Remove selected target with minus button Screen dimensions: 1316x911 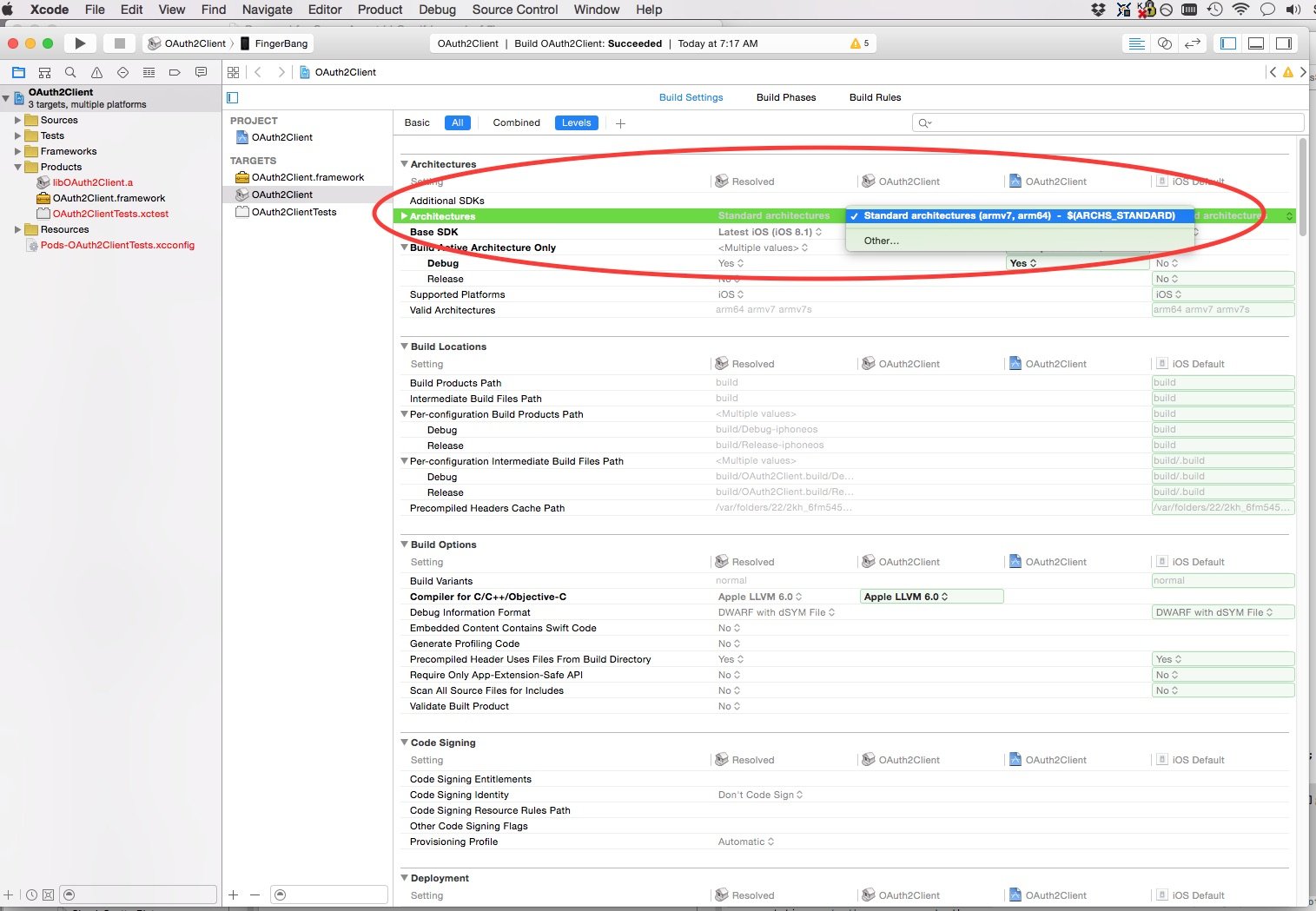255,894
